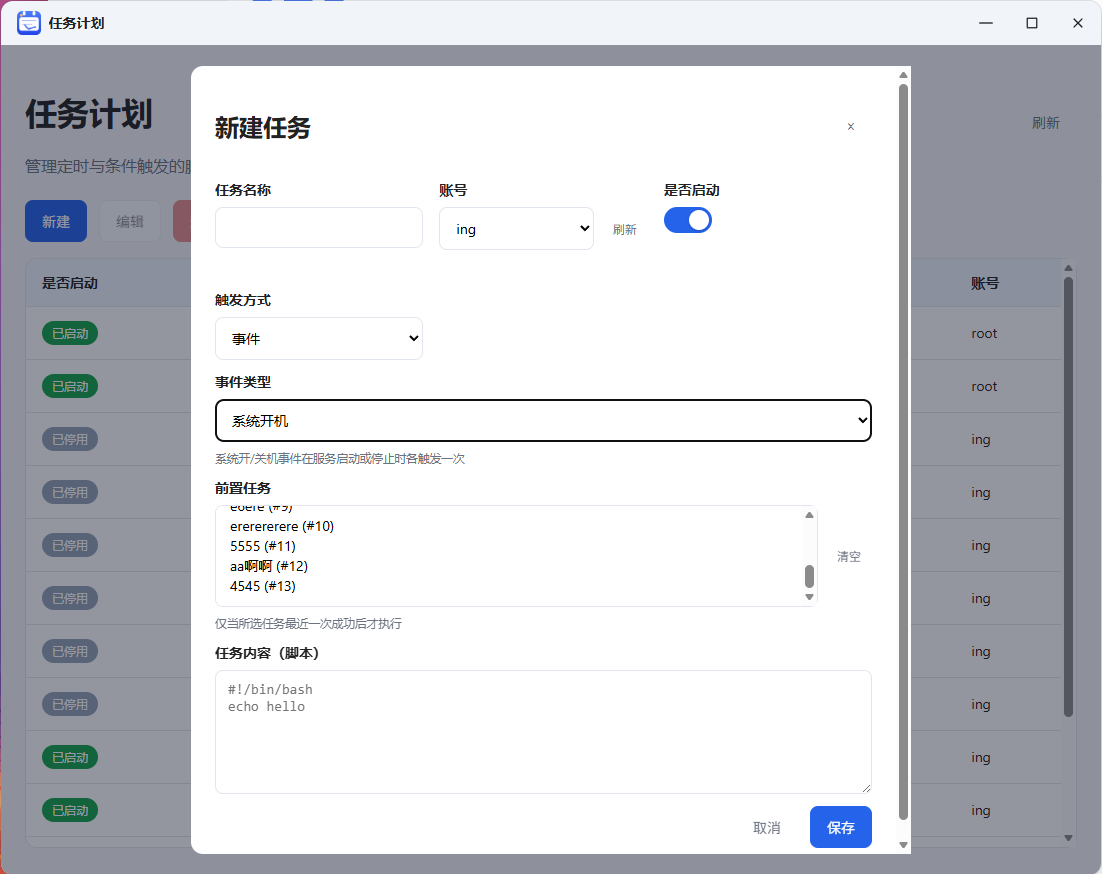Click the app logo icon in the title bar
1102x874 pixels.
point(28,22)
